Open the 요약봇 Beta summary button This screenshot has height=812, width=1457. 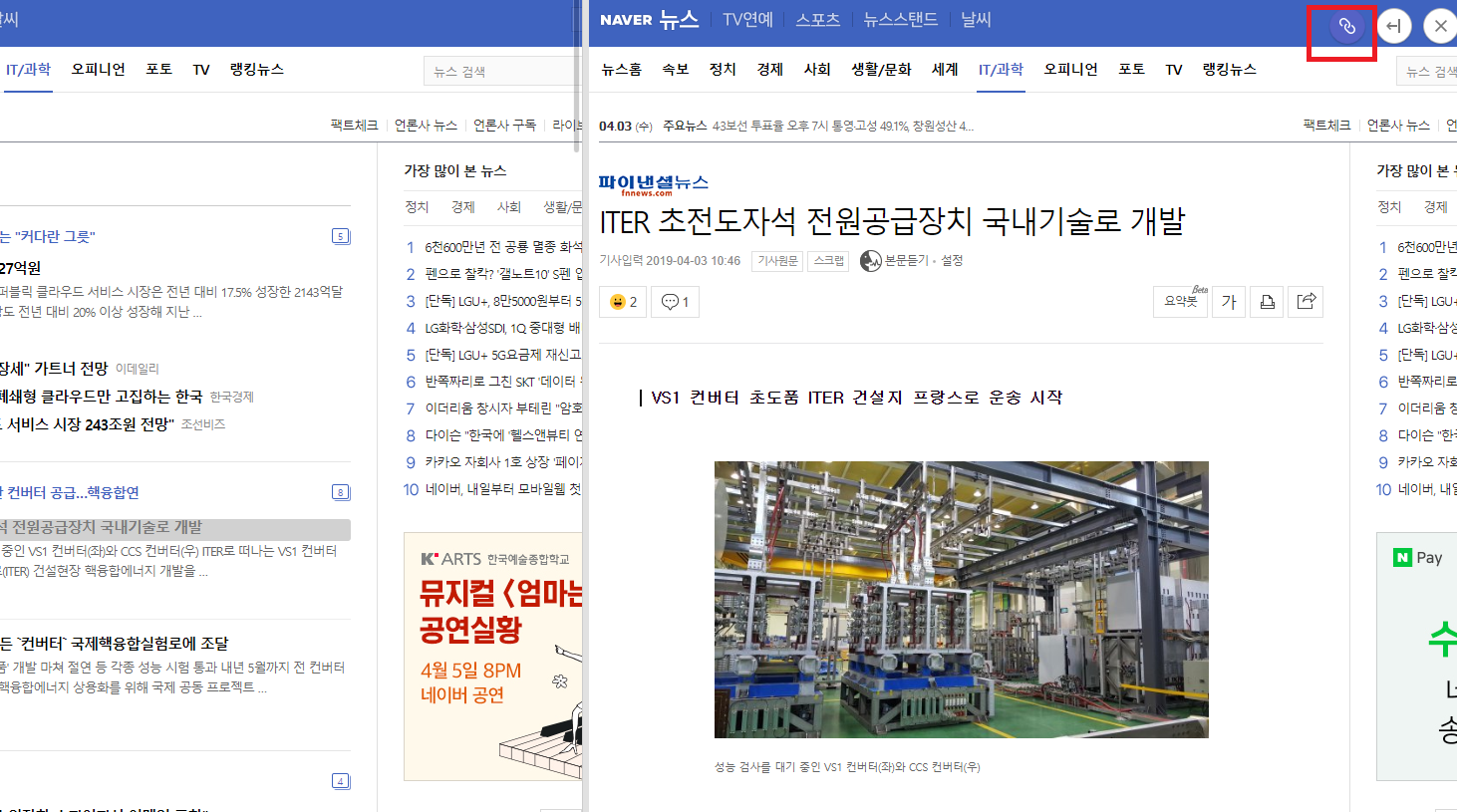tap(1181, 302)
